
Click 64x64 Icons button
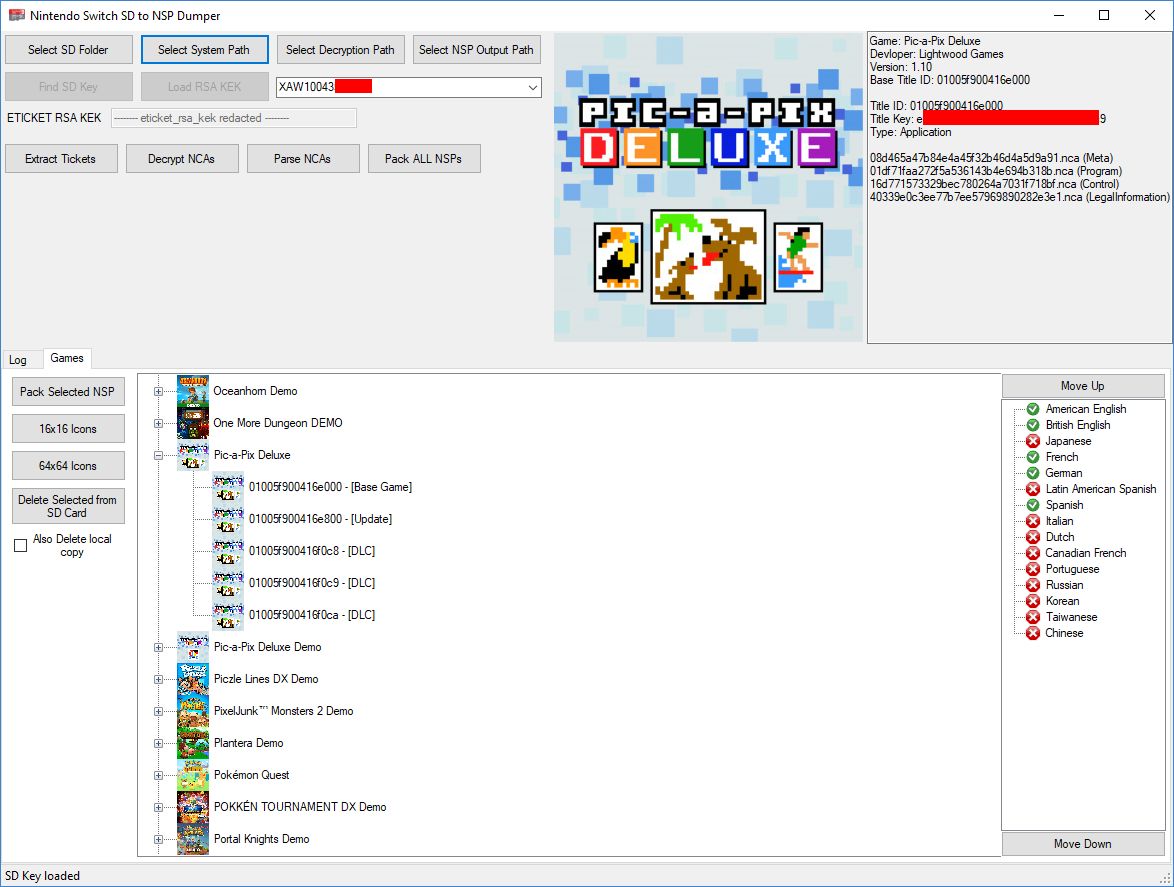pyautogui.click(x=68, y=466)
